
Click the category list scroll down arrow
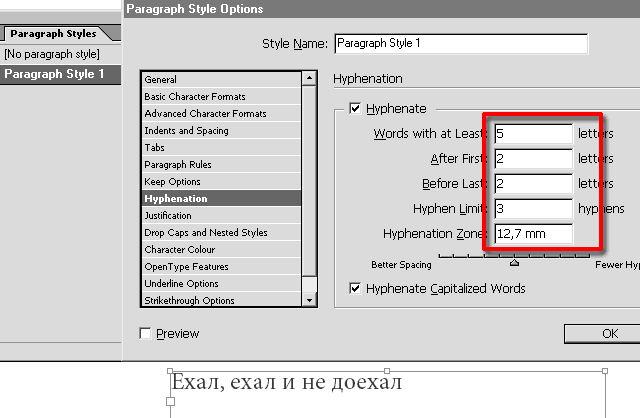point(309,300)
